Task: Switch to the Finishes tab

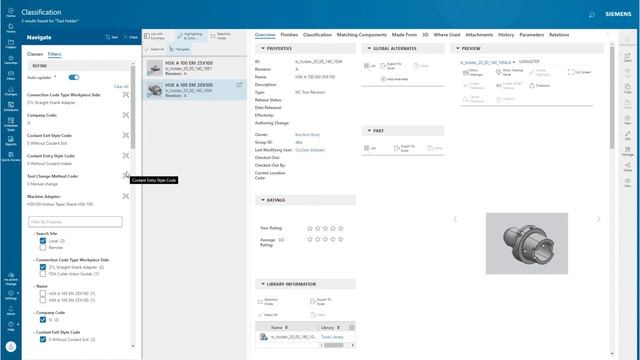Action: tap(289, 35)
